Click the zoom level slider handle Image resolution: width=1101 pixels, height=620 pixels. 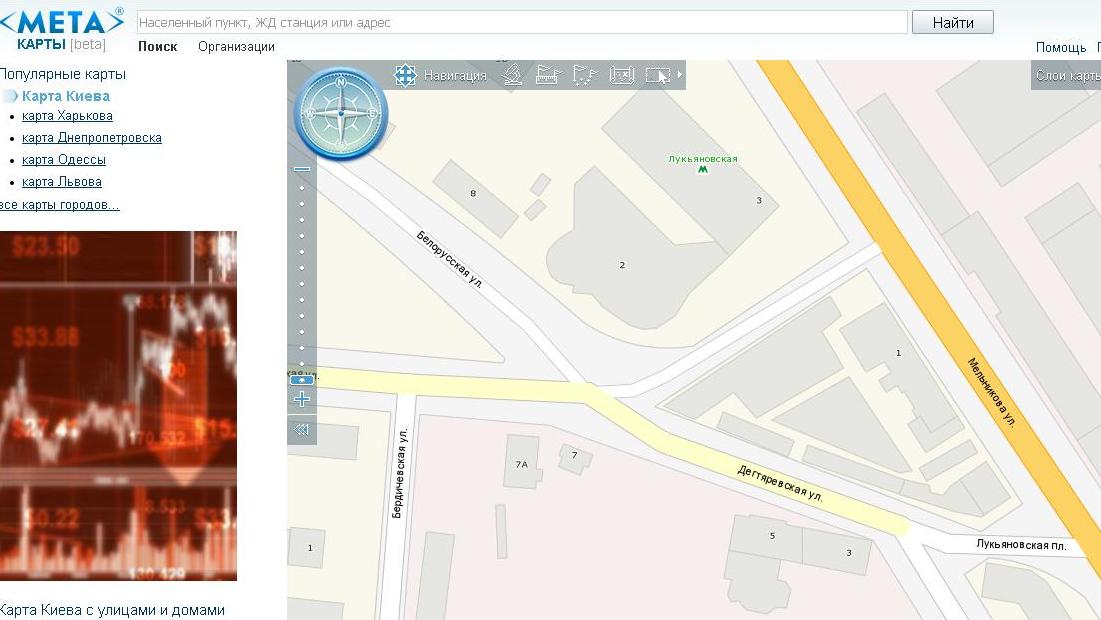[302, 380]
